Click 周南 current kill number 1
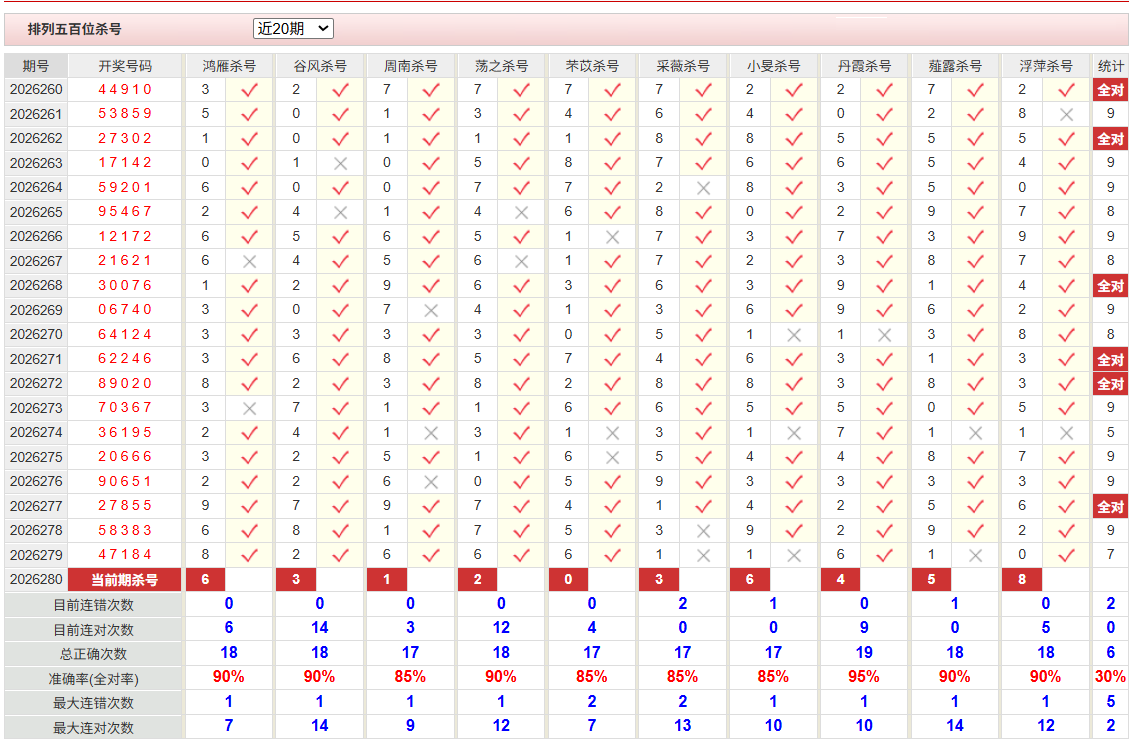The image size is (1132, 744). 387,579
